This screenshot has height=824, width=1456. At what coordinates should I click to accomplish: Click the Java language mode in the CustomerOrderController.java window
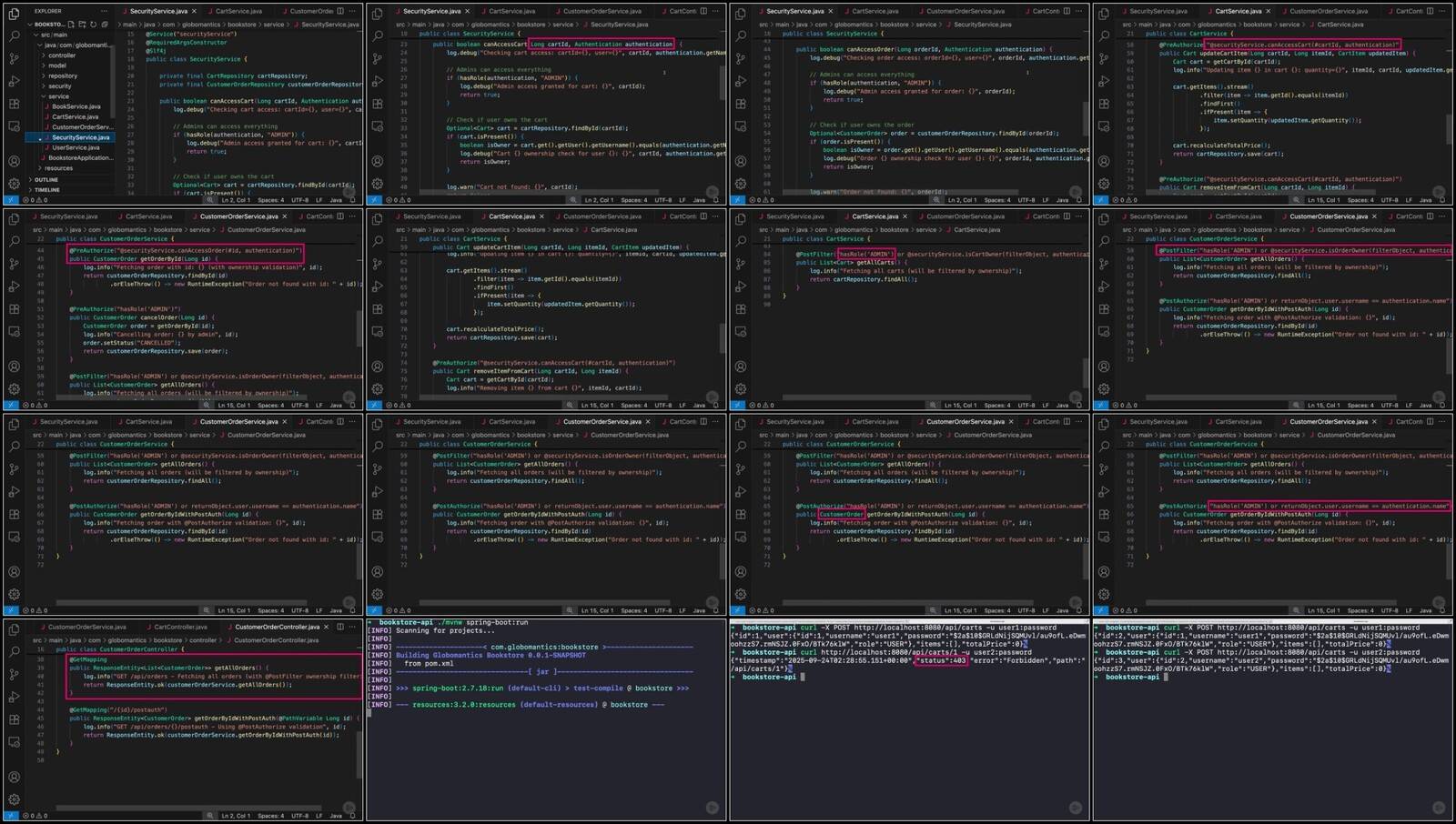(x=335, y=816)
